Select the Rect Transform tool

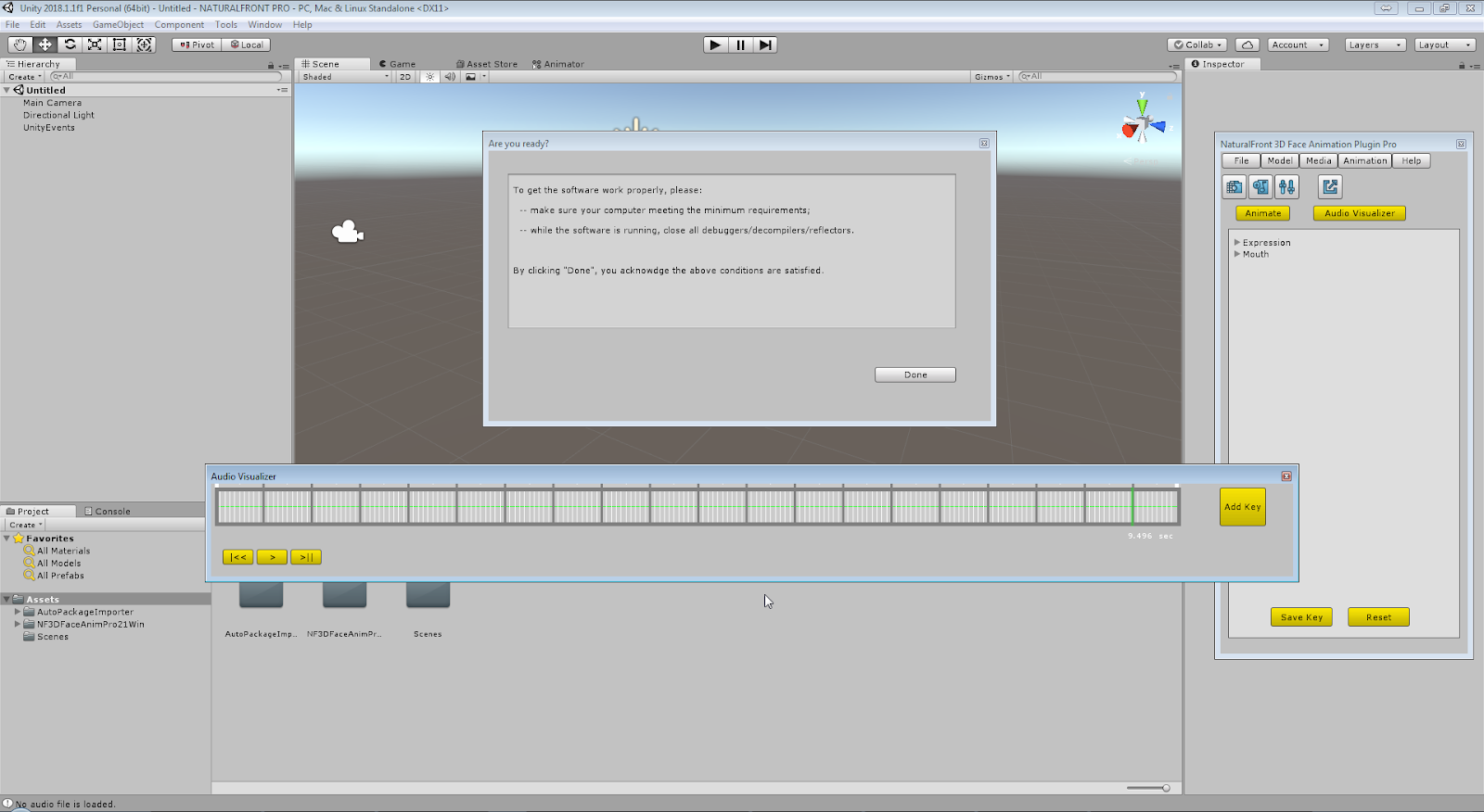click(x=120, y=44)
